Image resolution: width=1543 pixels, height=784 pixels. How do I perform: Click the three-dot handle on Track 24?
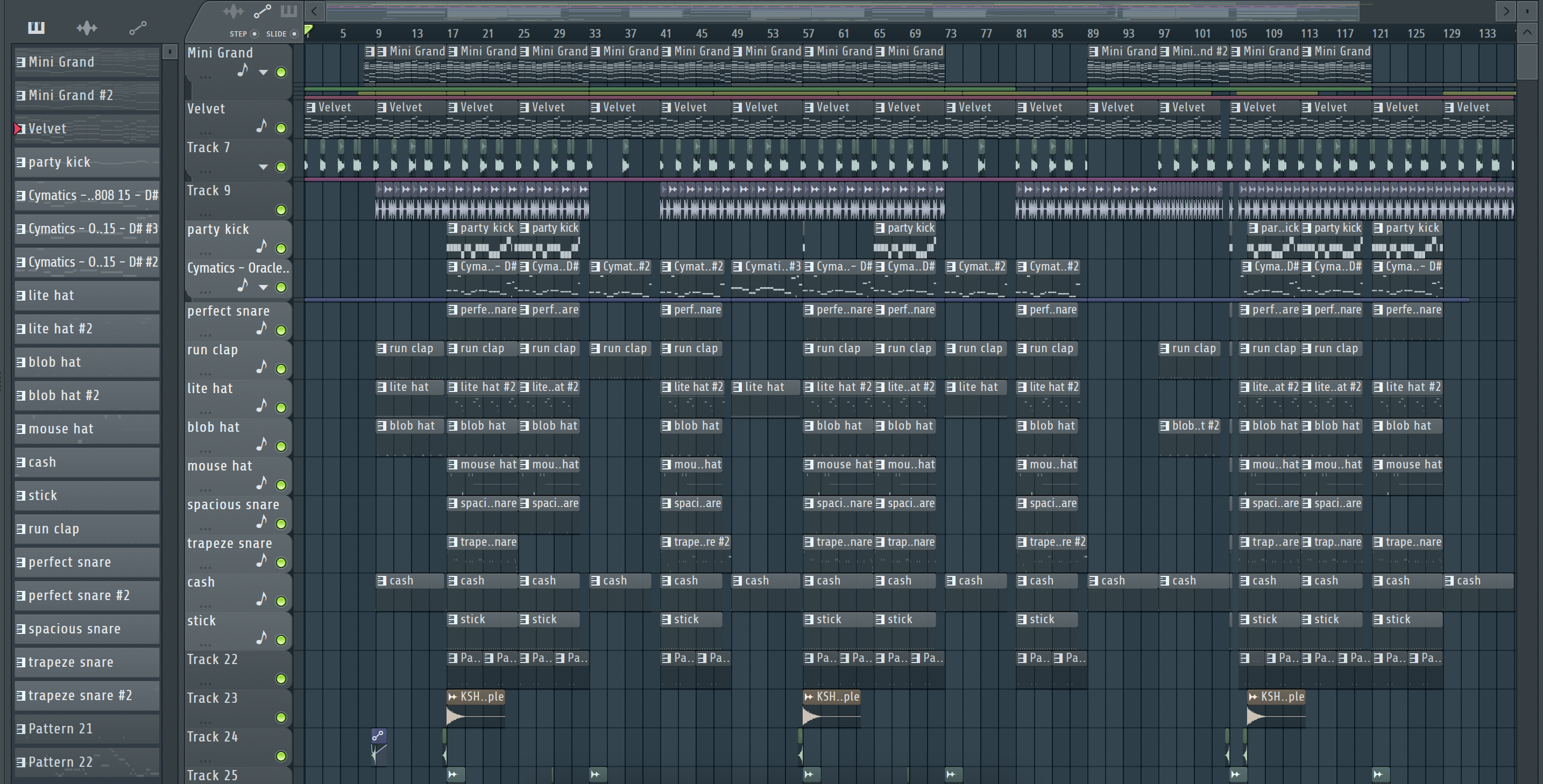pos(205,761)
